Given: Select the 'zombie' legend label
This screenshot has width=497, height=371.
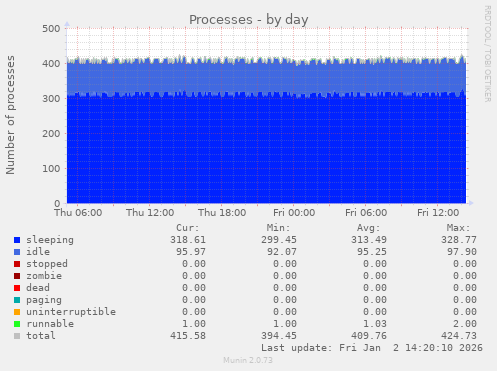Looking at the screenshot, I should coord(44,276).
